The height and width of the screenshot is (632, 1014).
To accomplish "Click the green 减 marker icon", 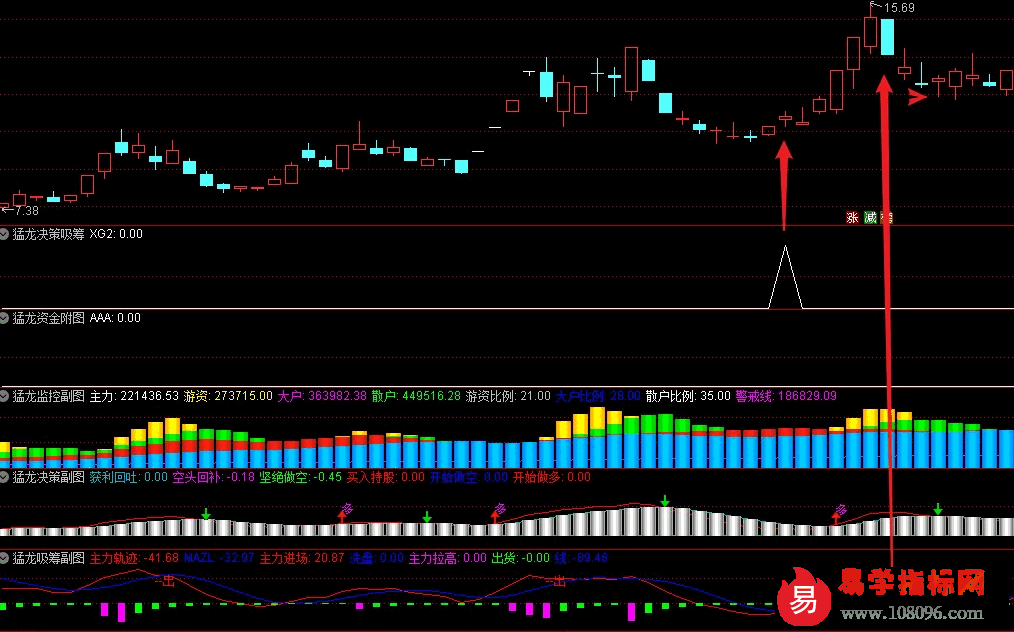I will [x=870, y=217].
